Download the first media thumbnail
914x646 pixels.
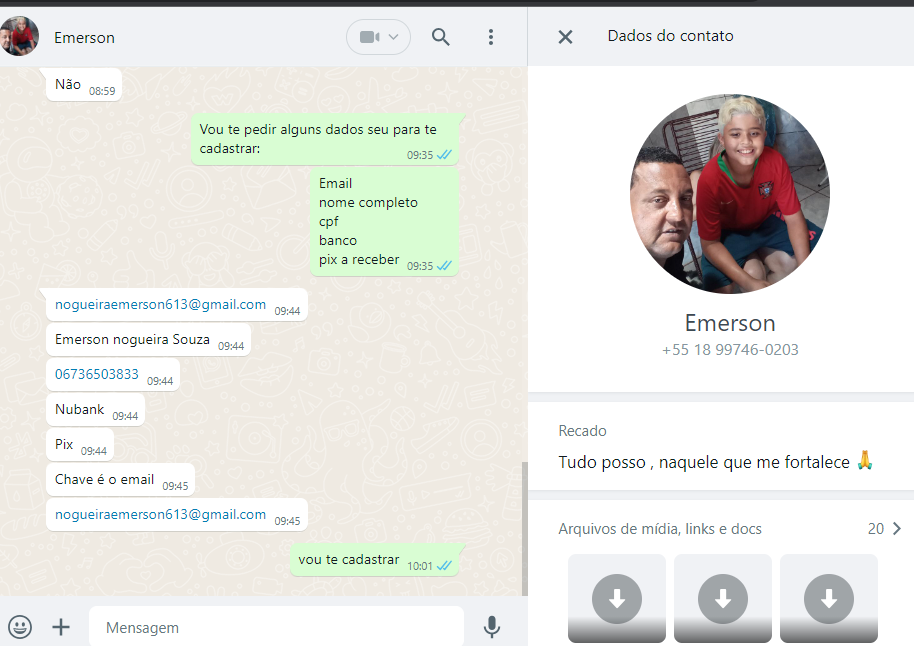(617, 599)
